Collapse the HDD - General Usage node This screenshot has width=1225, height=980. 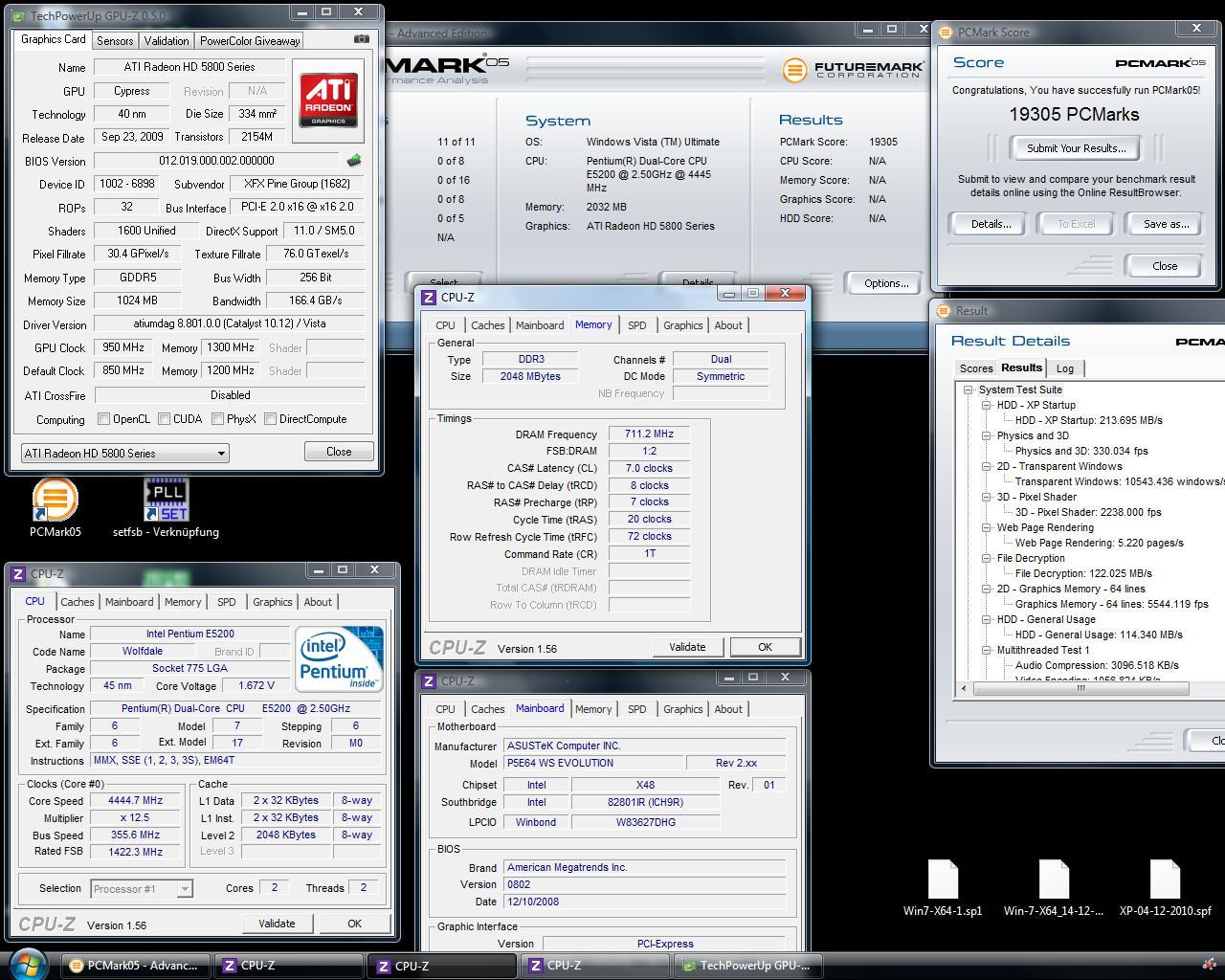pyautogui.click(x=986, y=619)
